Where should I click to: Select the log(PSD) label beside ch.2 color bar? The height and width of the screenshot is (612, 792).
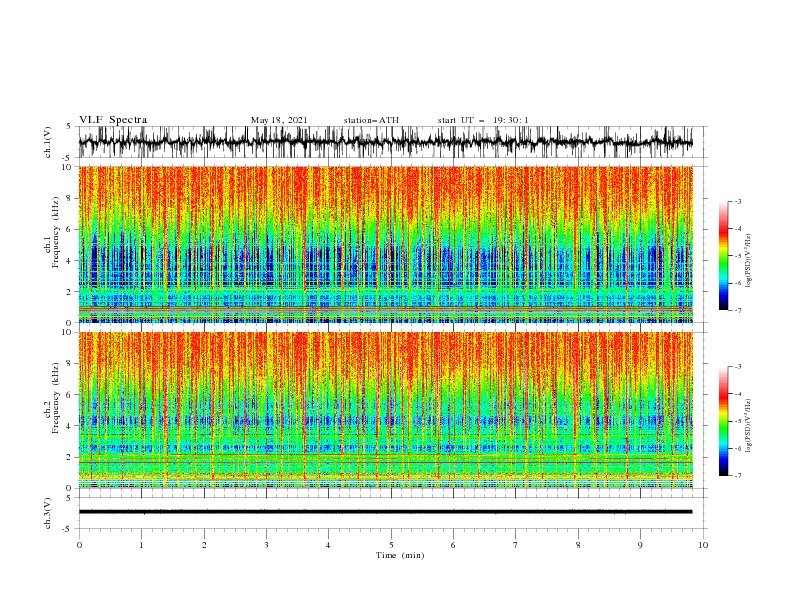pos(749,426)
